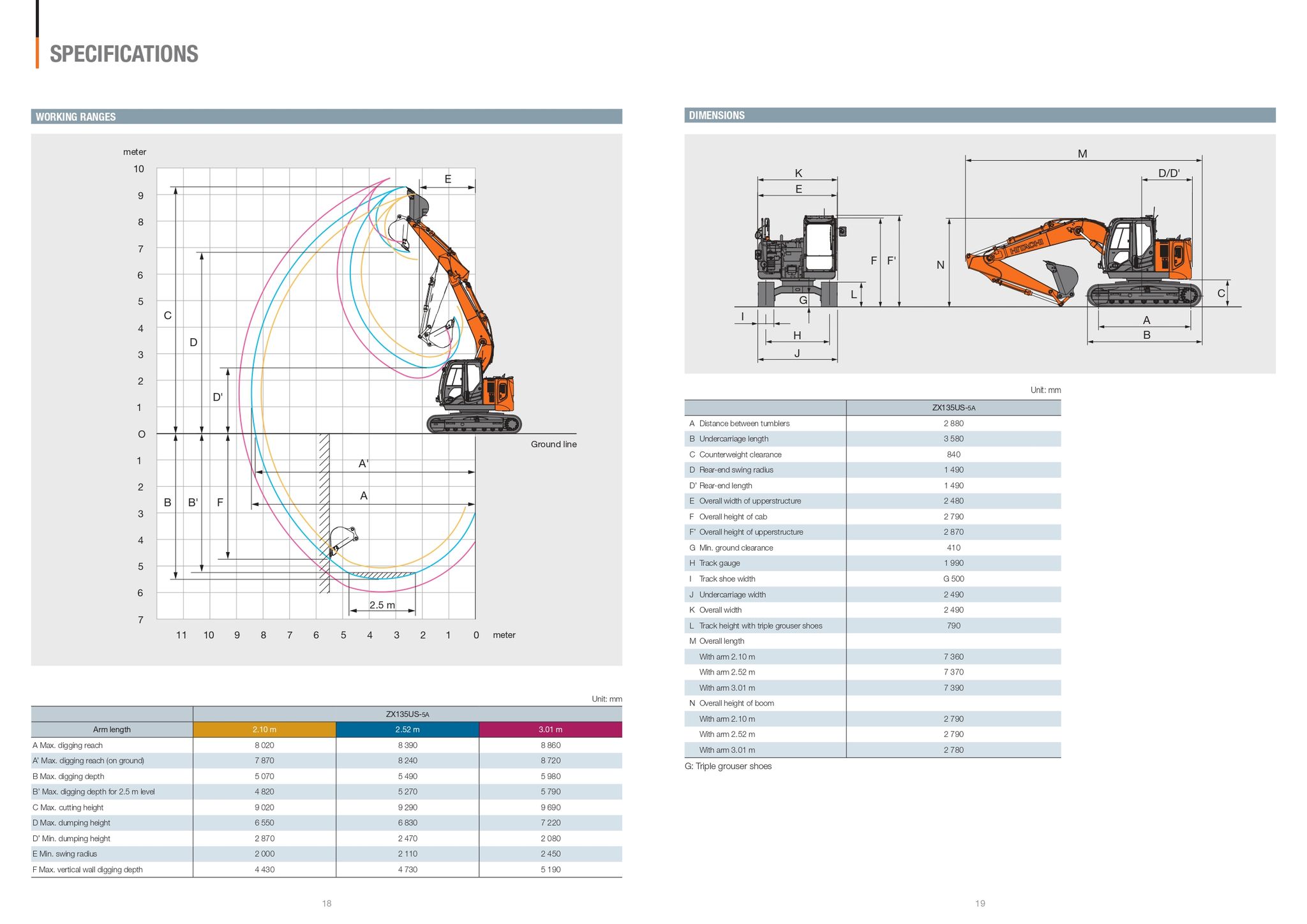
Task: Click 'E Min. swing radius' row label
Action: (x=64, y=854)
